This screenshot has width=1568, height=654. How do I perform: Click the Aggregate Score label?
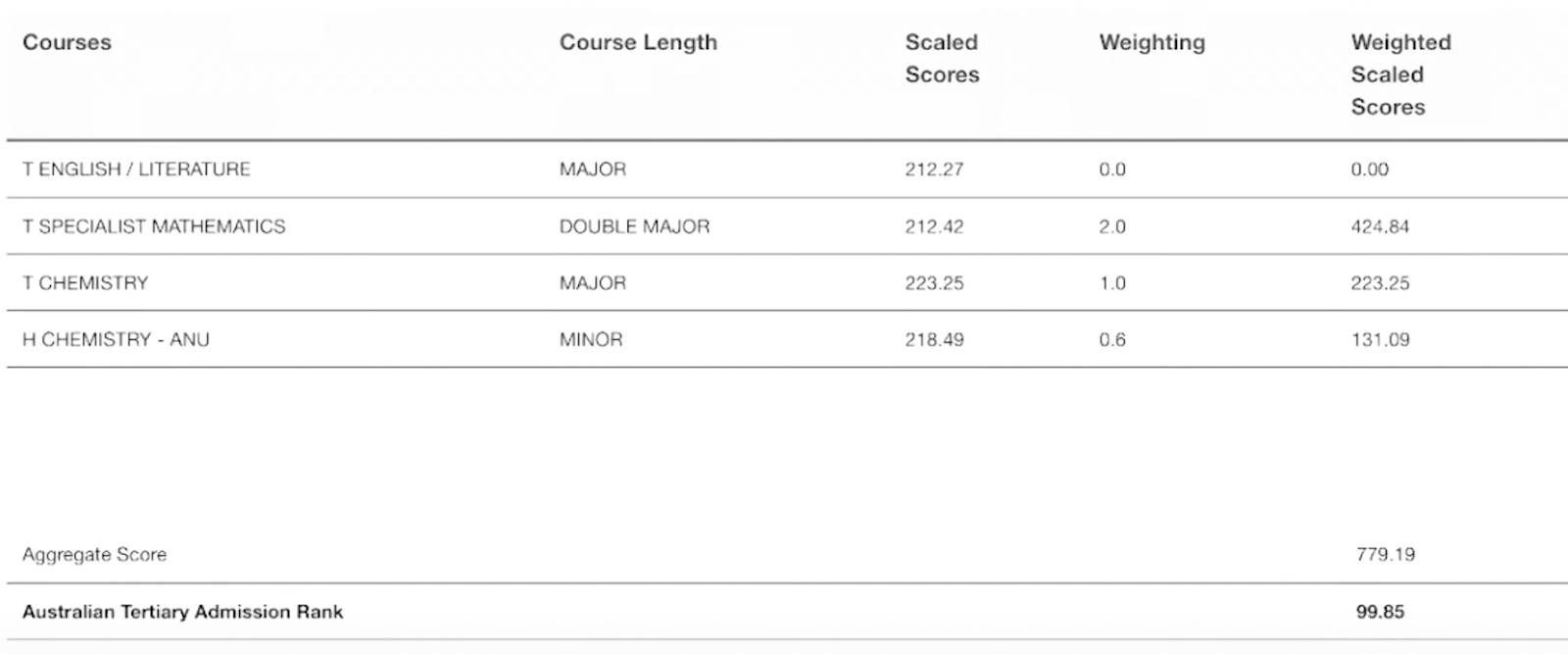click(x=94, y=555)
